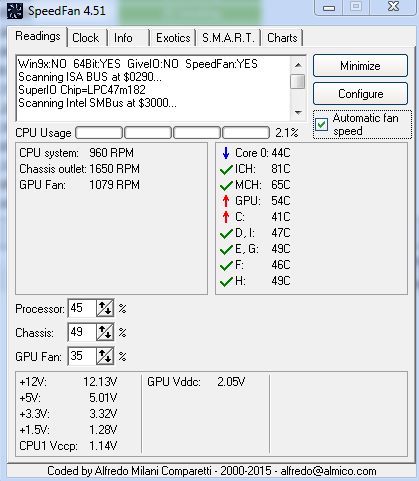Click the green checkmark beside F:
This screenshot has width=419, height=481.
pos(226,265)
